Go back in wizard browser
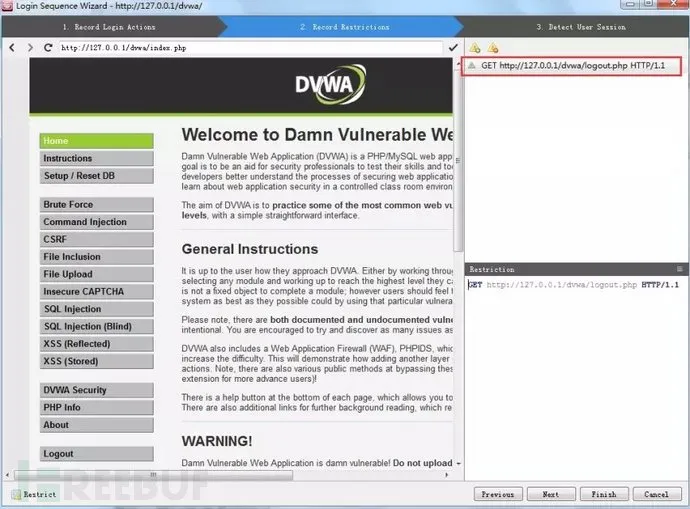The image size is (690, 509). pos(12,48)
